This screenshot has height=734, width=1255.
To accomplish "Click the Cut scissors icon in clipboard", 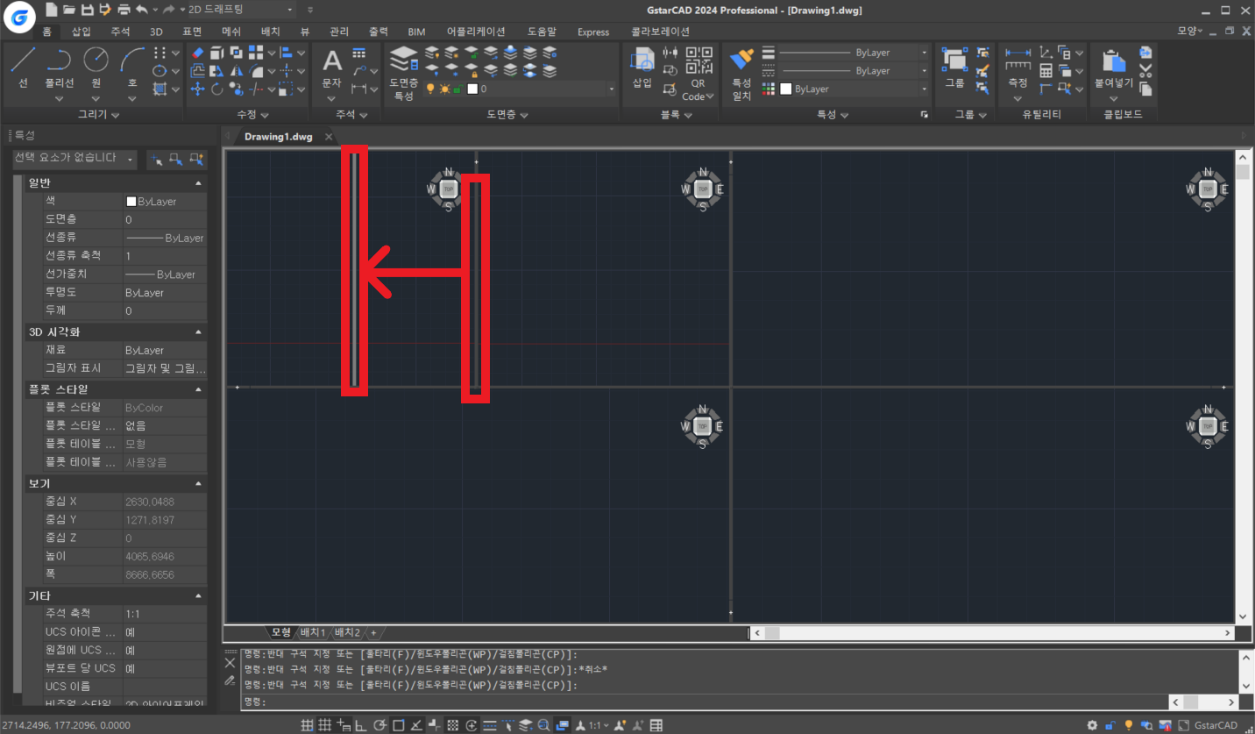I will (1146, 70).
